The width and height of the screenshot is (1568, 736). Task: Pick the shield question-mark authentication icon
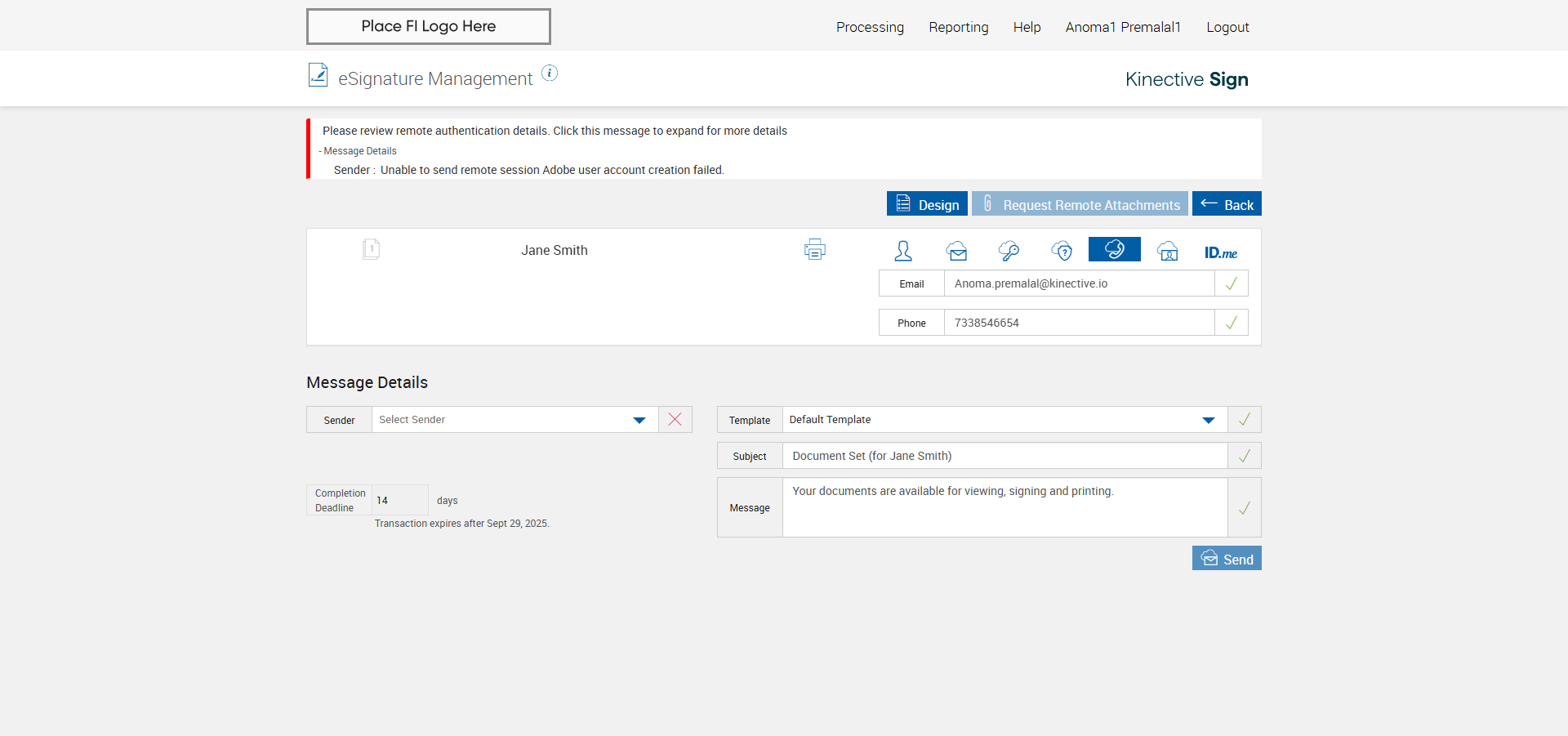click(x=1062, y=251)
